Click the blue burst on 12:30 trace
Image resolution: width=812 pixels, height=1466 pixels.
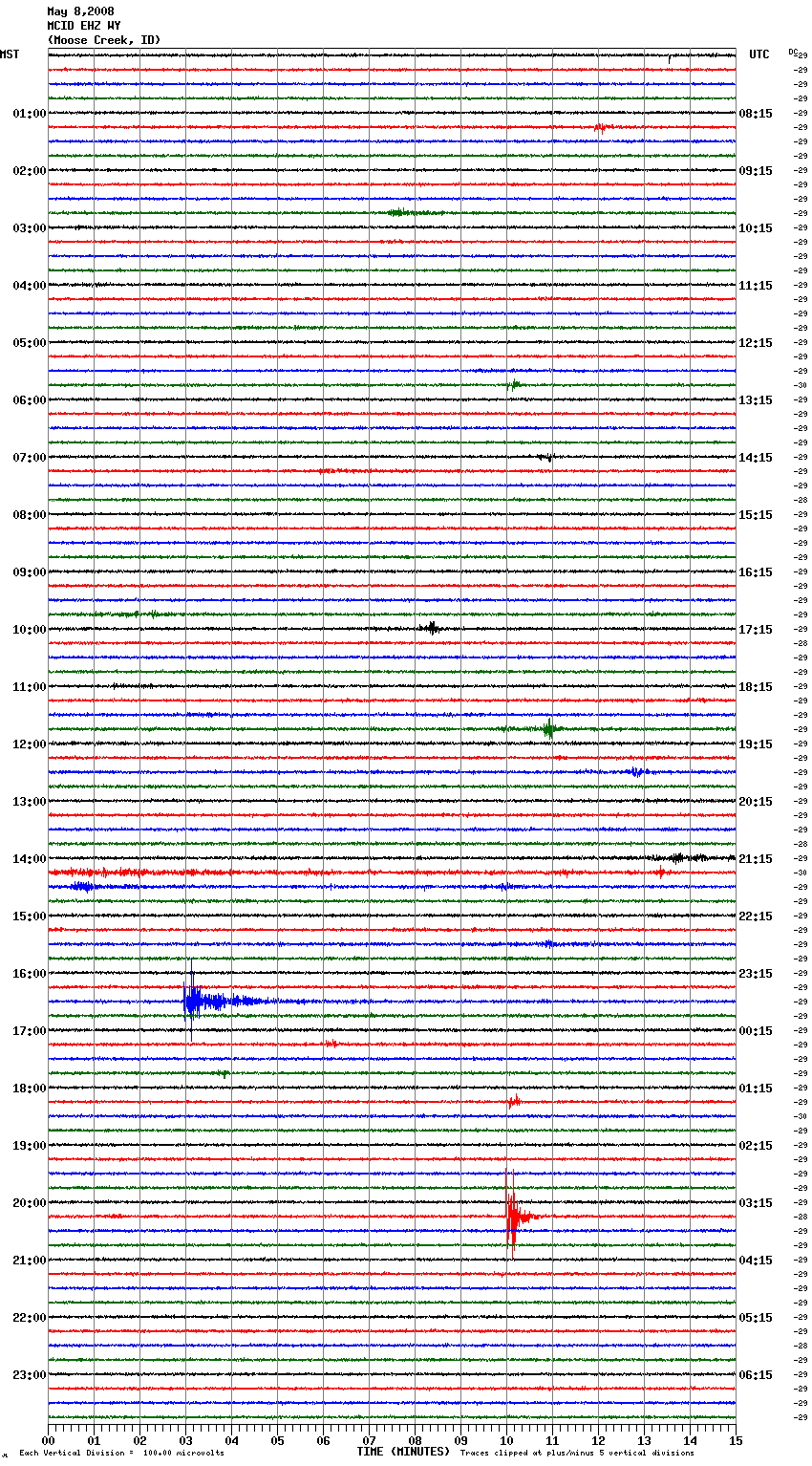[x=638, y=771]
